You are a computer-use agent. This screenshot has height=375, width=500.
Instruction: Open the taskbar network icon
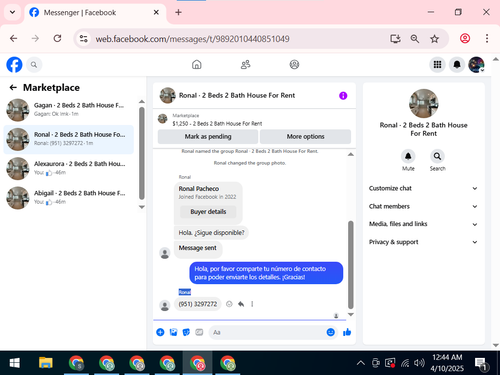click(405, 363)
